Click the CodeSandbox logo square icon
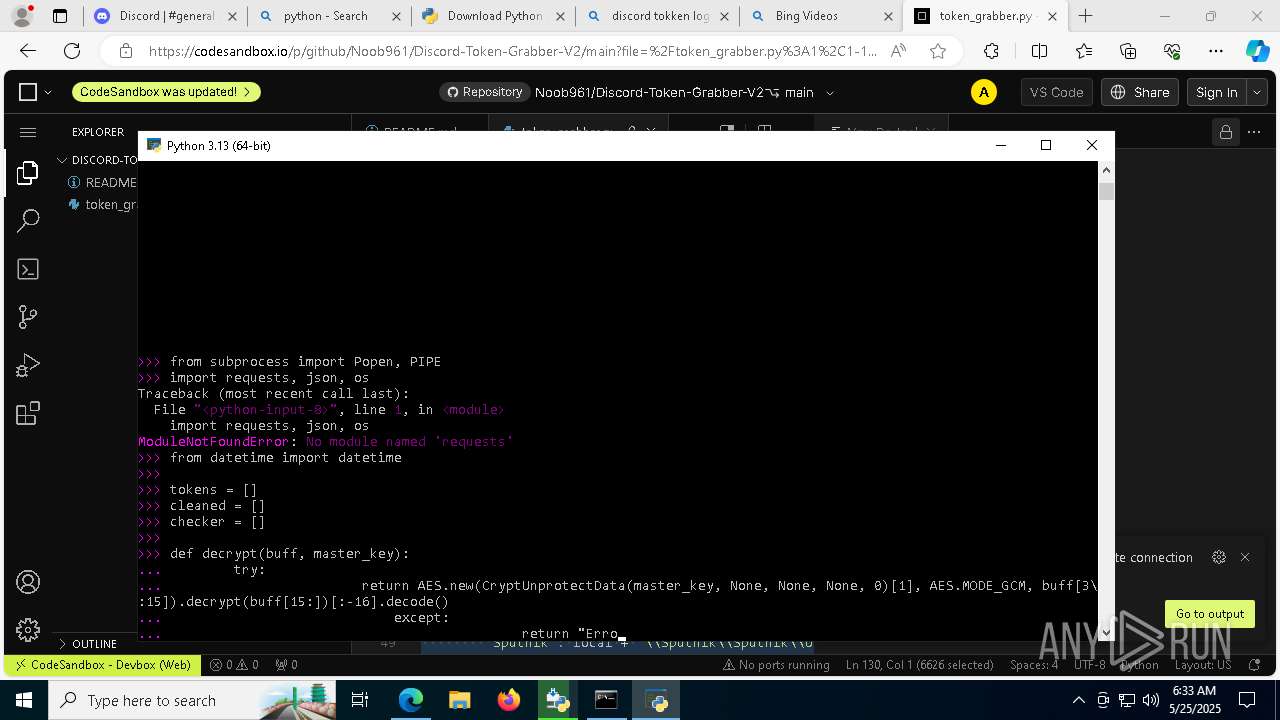This screenshot has width=1280, height=720. click(x=28, y=92)
